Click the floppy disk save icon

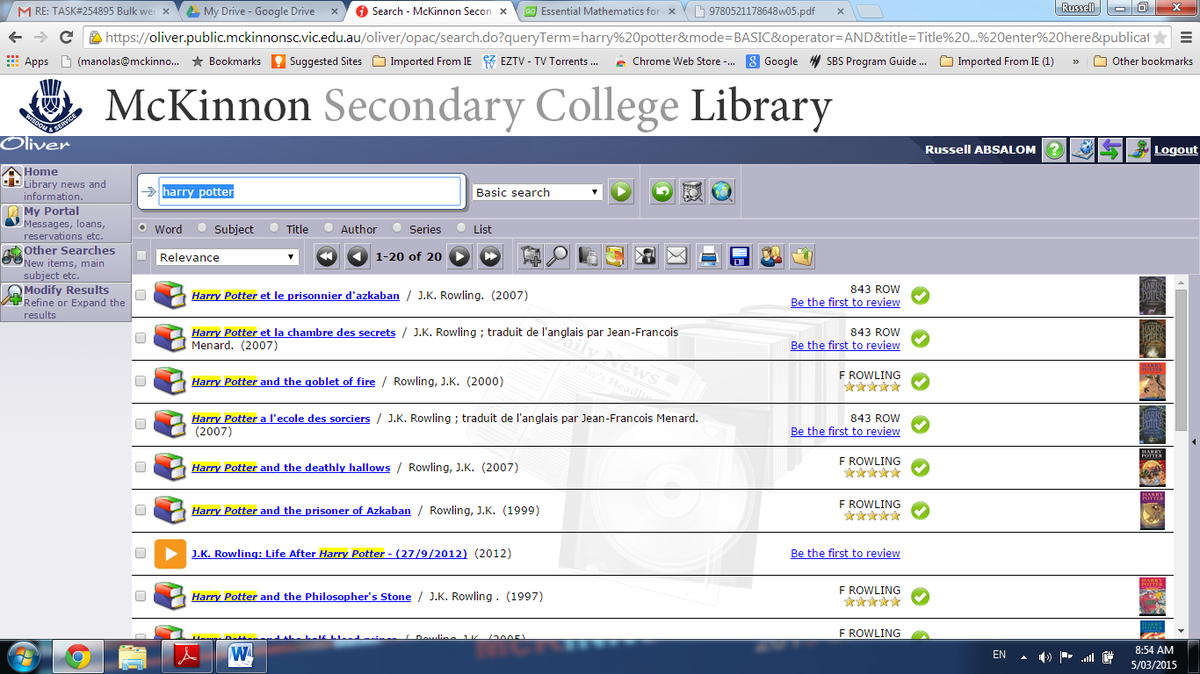click(x=740, y=257)
